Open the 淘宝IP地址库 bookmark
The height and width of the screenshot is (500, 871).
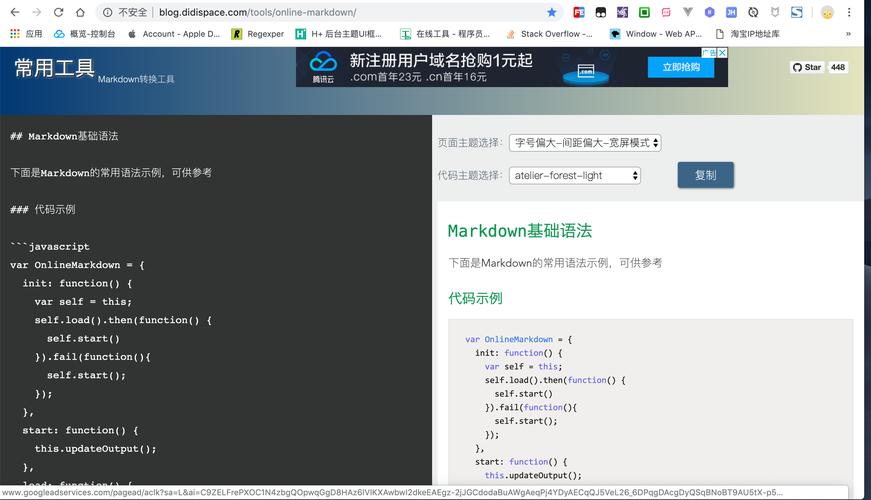[748, 34]
